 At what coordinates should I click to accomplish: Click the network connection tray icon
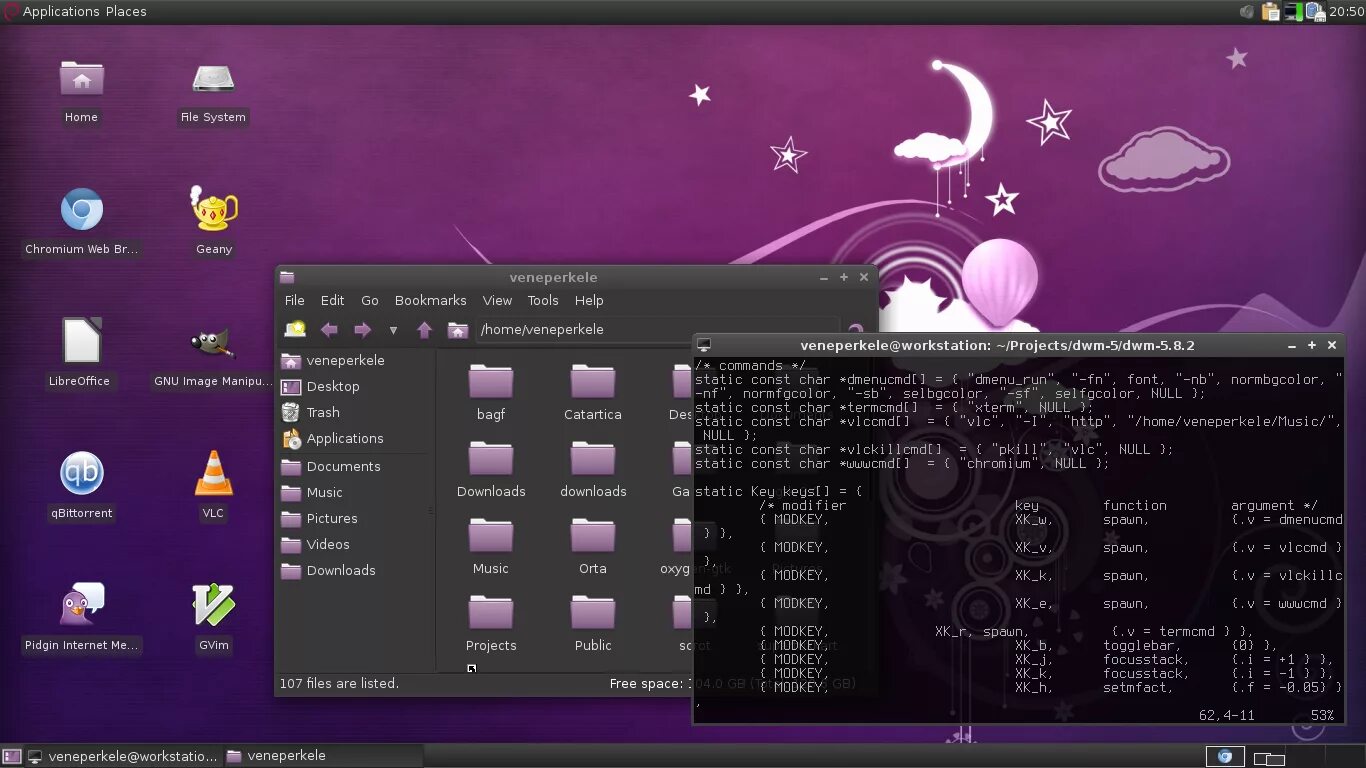pyautogui.click(x=1316, y=12)
